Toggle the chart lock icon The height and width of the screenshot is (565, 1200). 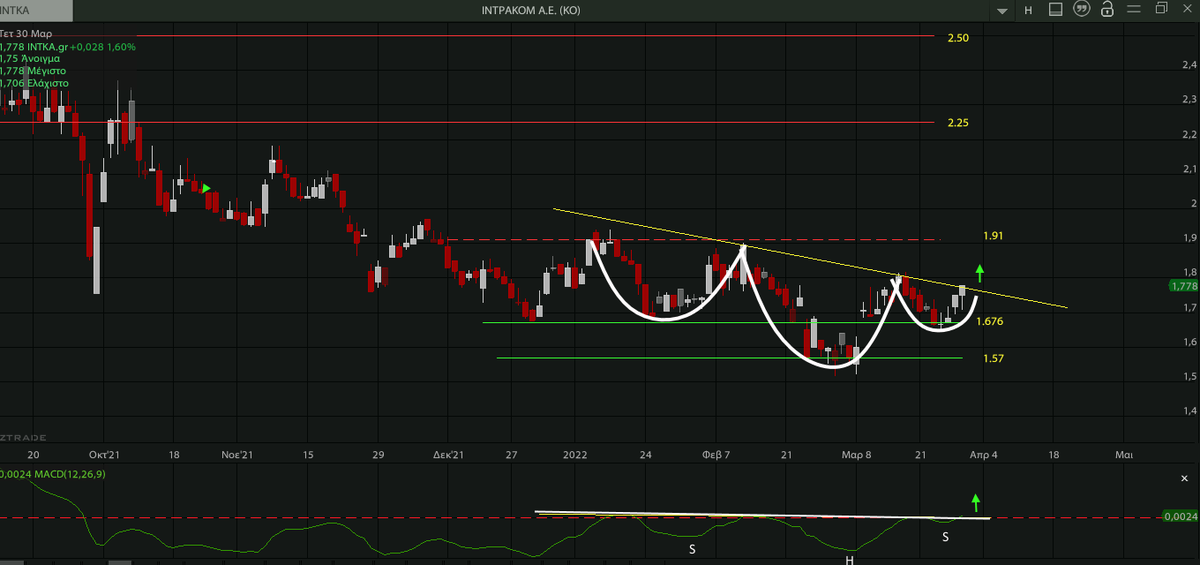click(1106, 10)
